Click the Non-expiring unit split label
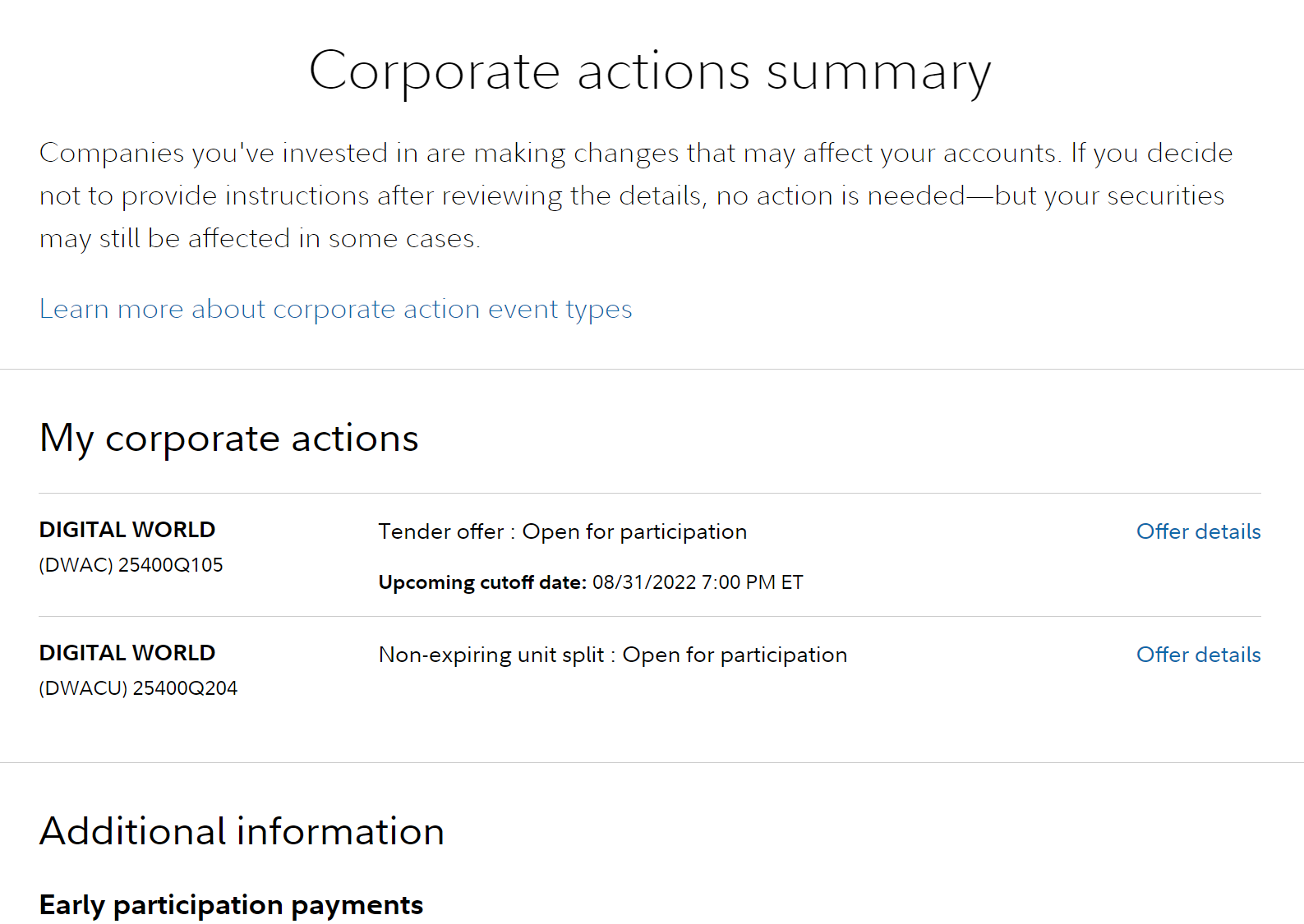 coord(491,655)
